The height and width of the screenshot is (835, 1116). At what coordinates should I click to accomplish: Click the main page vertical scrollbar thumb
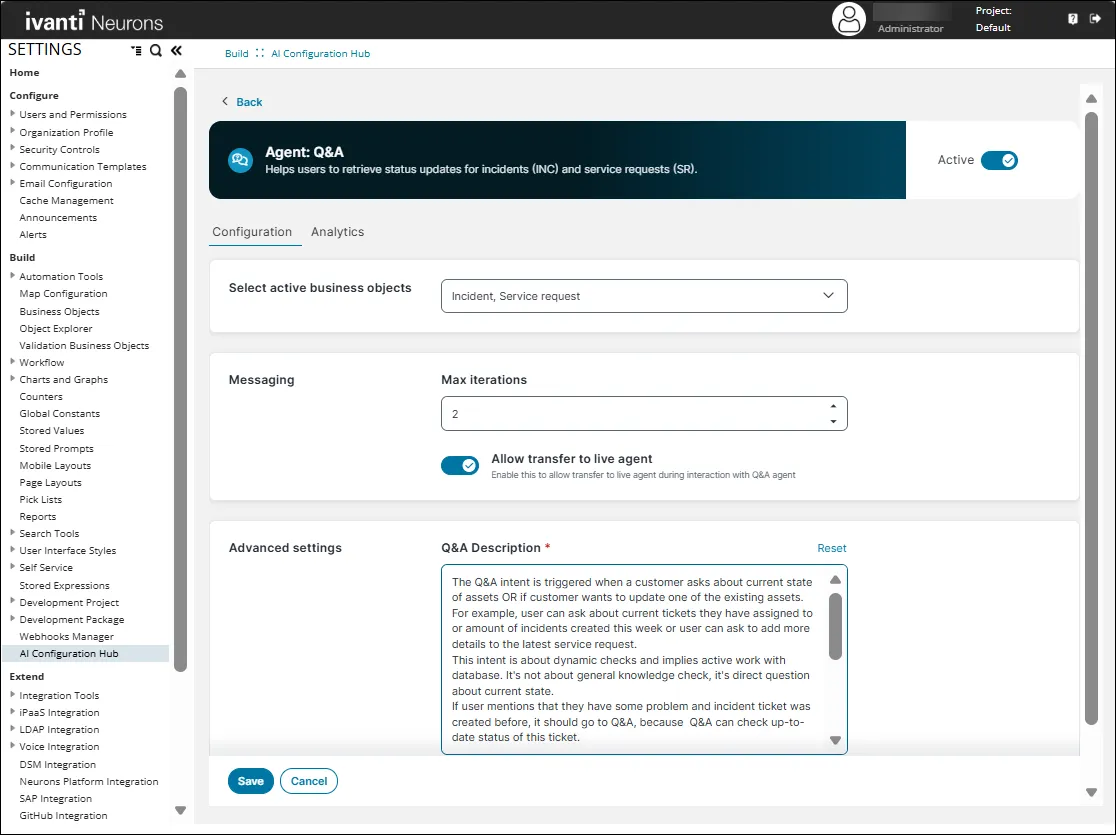[1091, 419]
